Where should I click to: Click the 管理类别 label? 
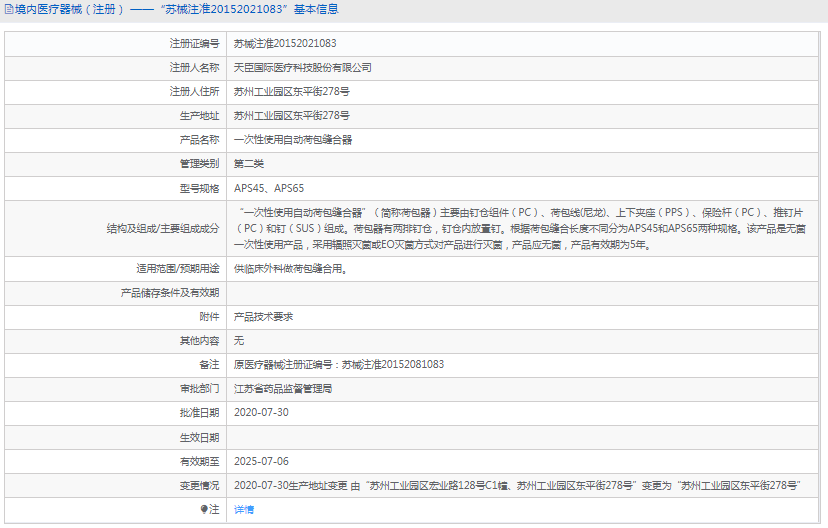[x=199, y=164]
